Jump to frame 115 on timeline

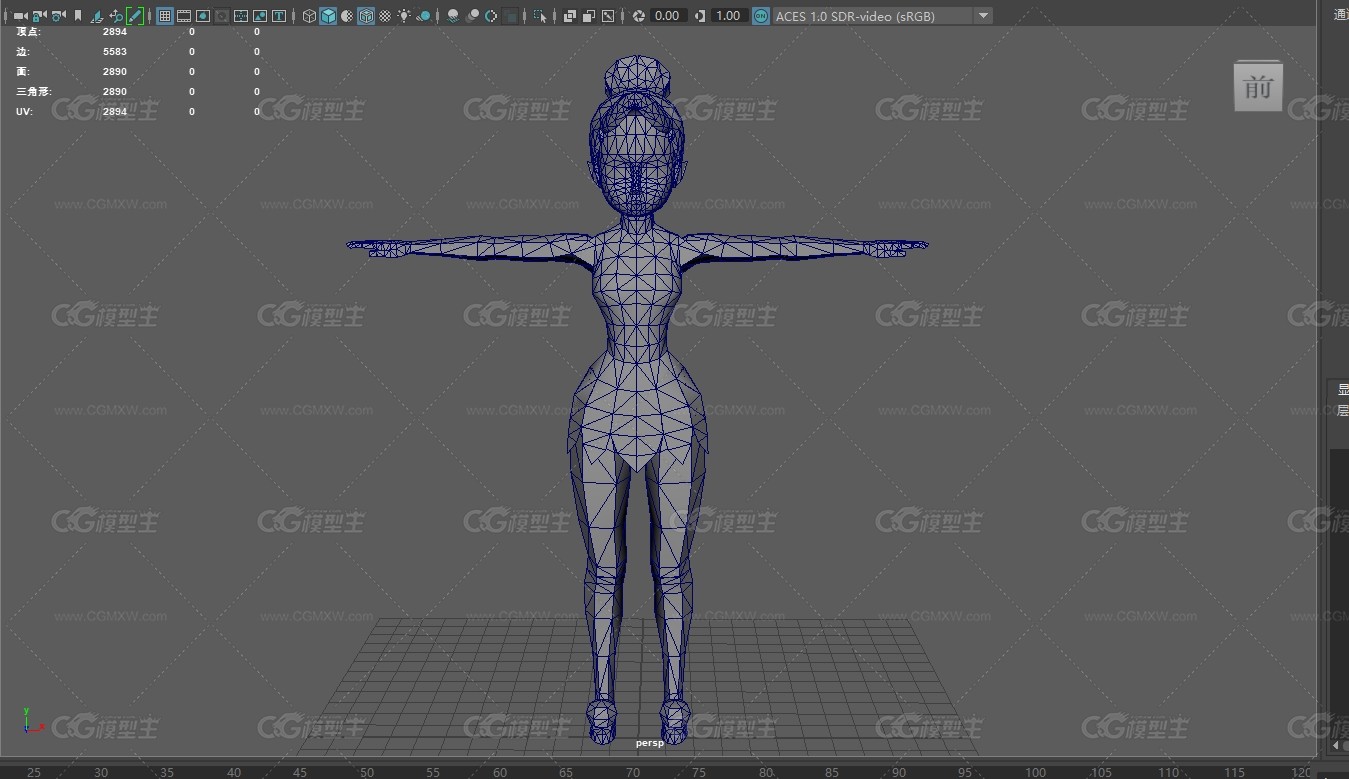pyautogui.click(x=1235, y=772)
